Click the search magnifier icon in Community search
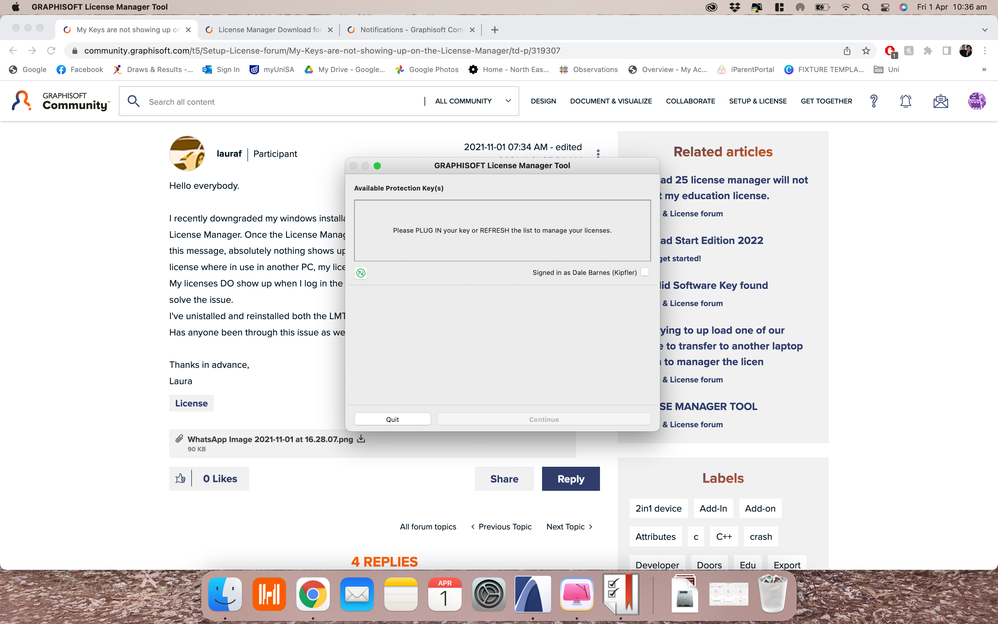Image resolution: width=998 pixels, height=624 pixels. (x=133, y=101)
